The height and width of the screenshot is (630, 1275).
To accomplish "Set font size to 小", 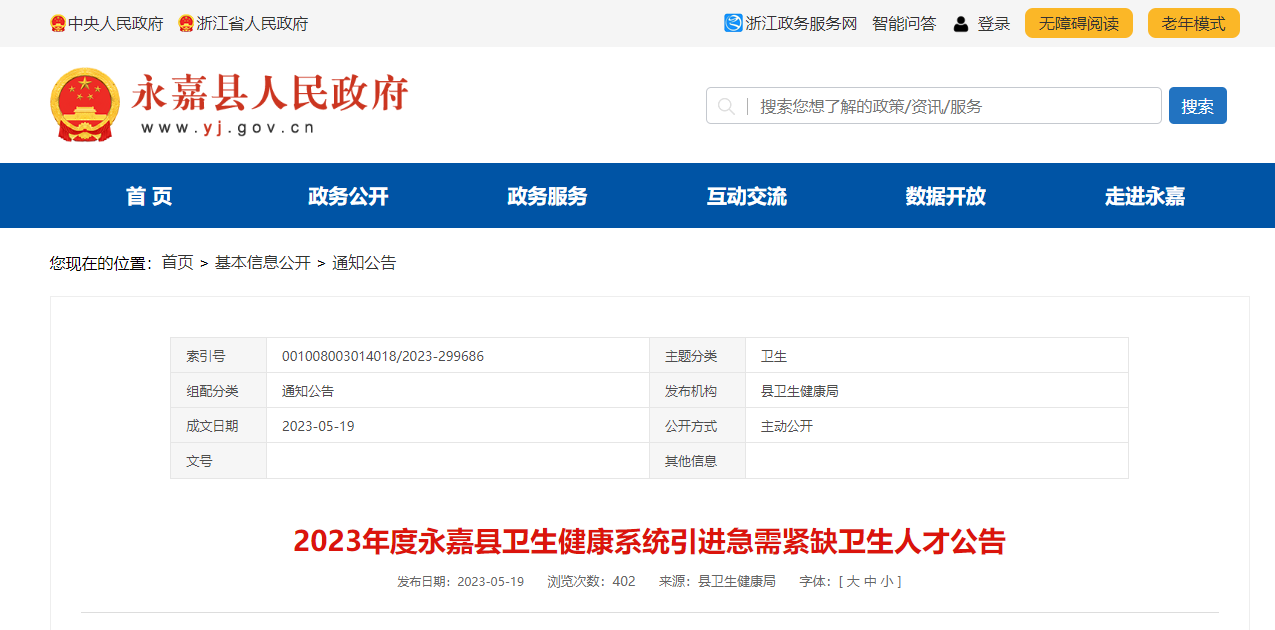I will coord(887,581).
